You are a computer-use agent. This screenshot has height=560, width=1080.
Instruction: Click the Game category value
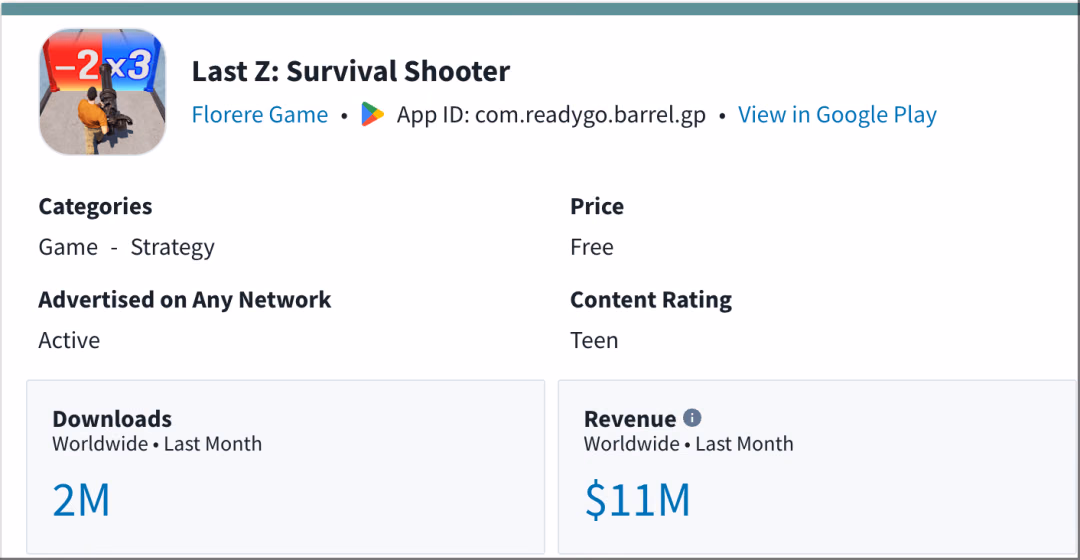point(68,247)
